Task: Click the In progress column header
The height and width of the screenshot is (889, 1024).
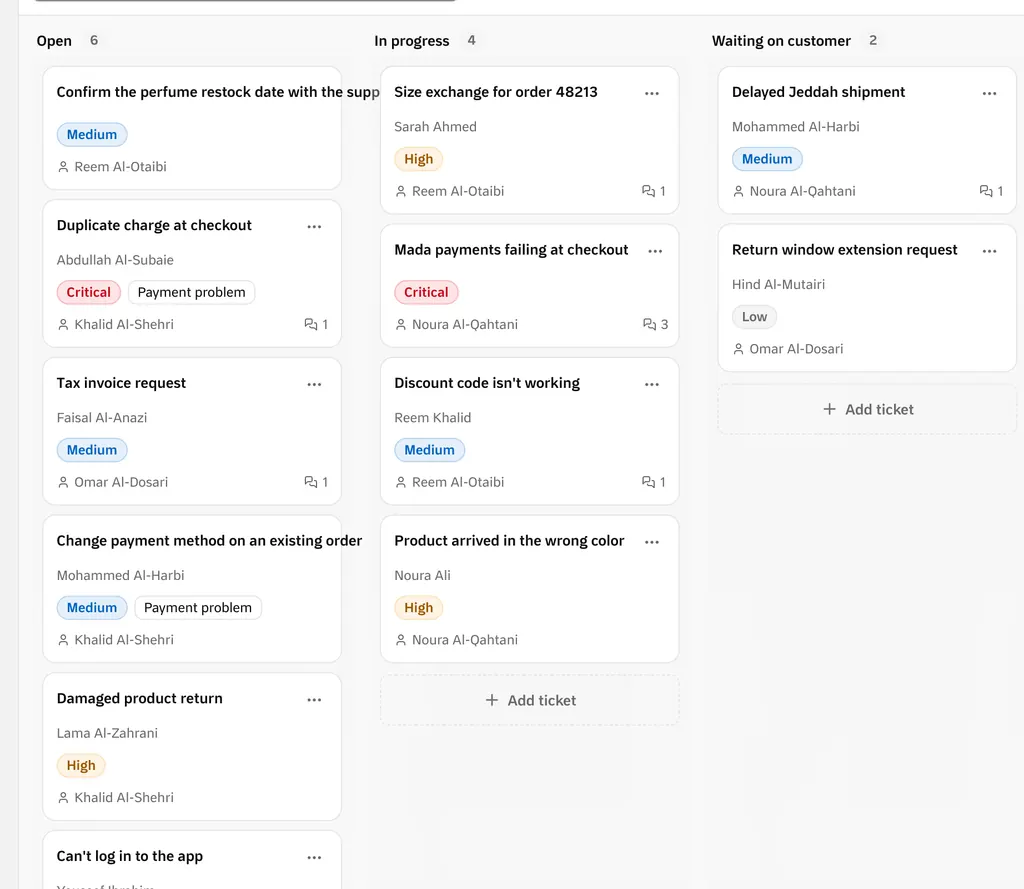Action: click(x=411, y=40)
